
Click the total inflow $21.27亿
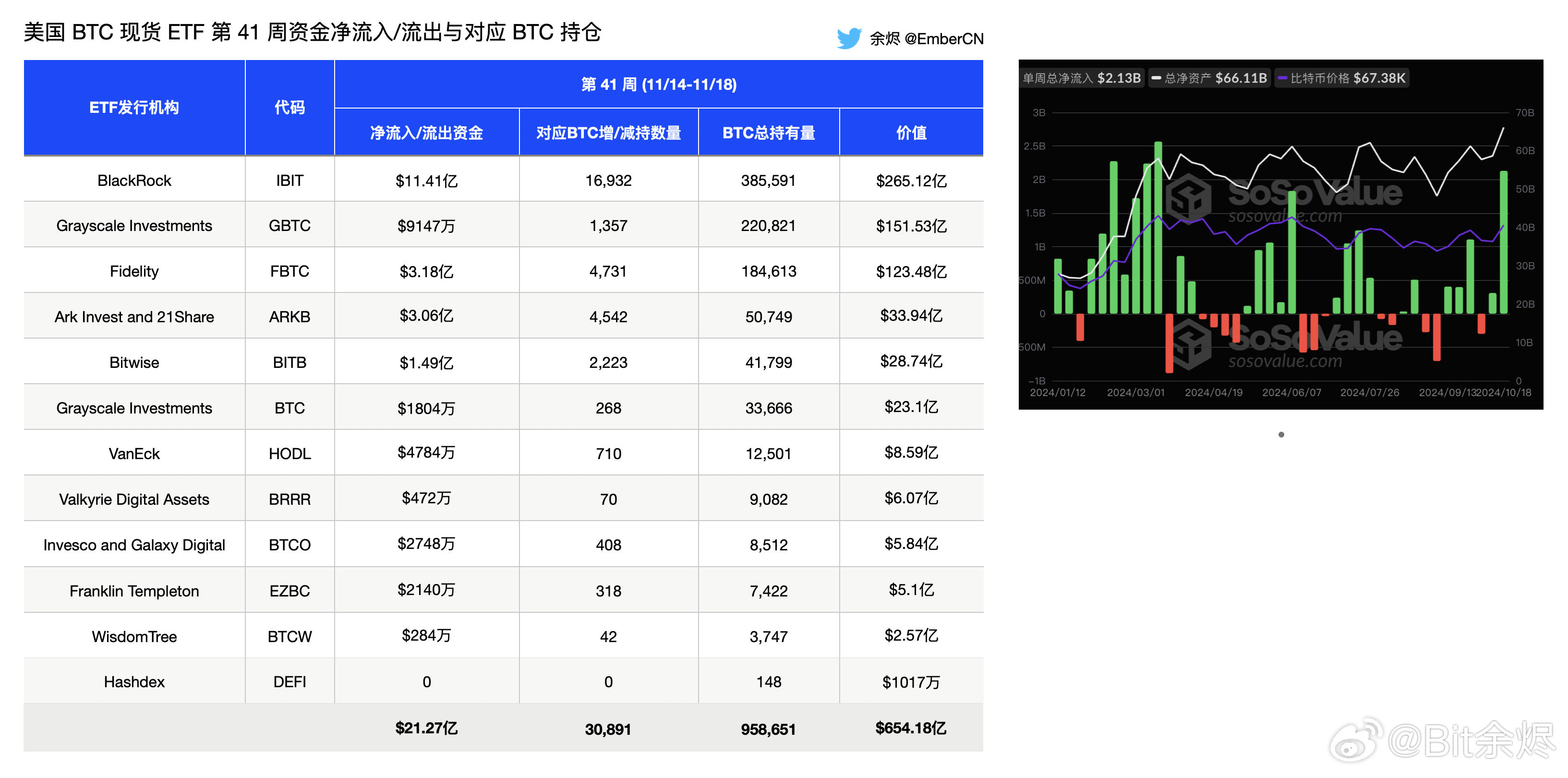coord(427,729)
